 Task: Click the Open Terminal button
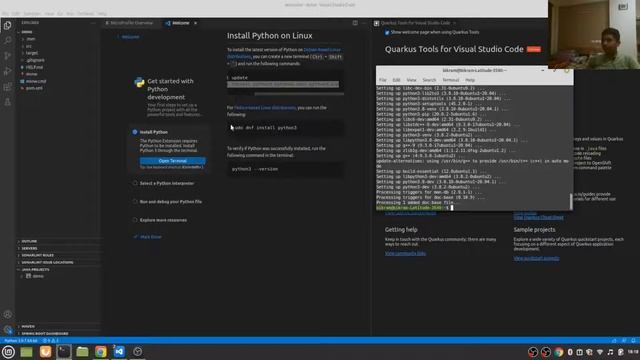pos(173,161)
